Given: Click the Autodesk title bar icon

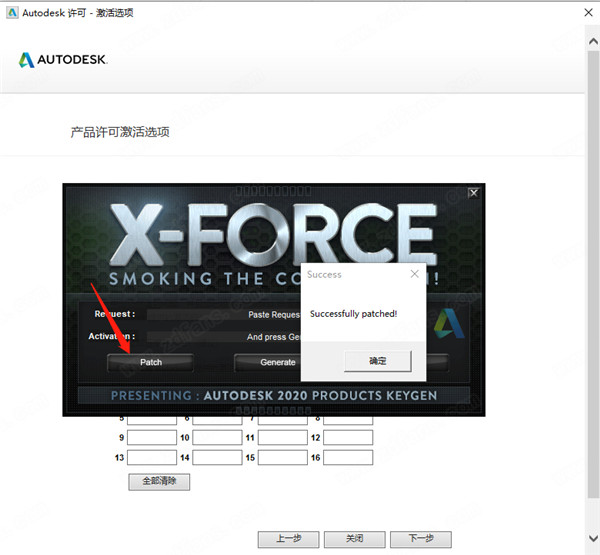Looking at the screenshot, I should tap(12, 13).
